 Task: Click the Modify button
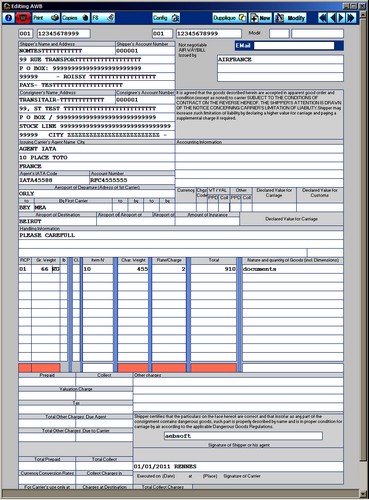point(290,18)
